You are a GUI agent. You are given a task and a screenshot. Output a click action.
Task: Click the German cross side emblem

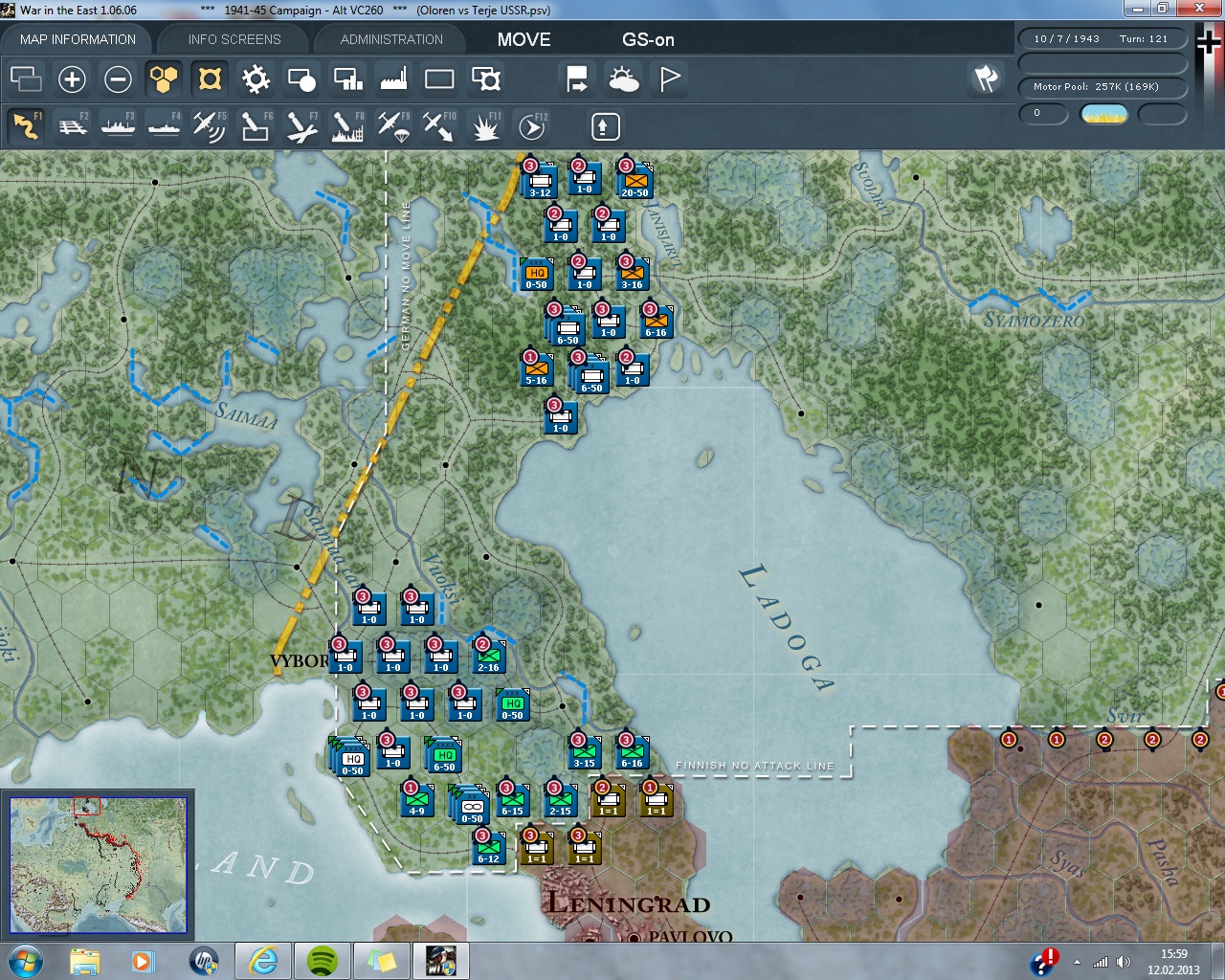pyautogui.click(x=1209, y=43)
